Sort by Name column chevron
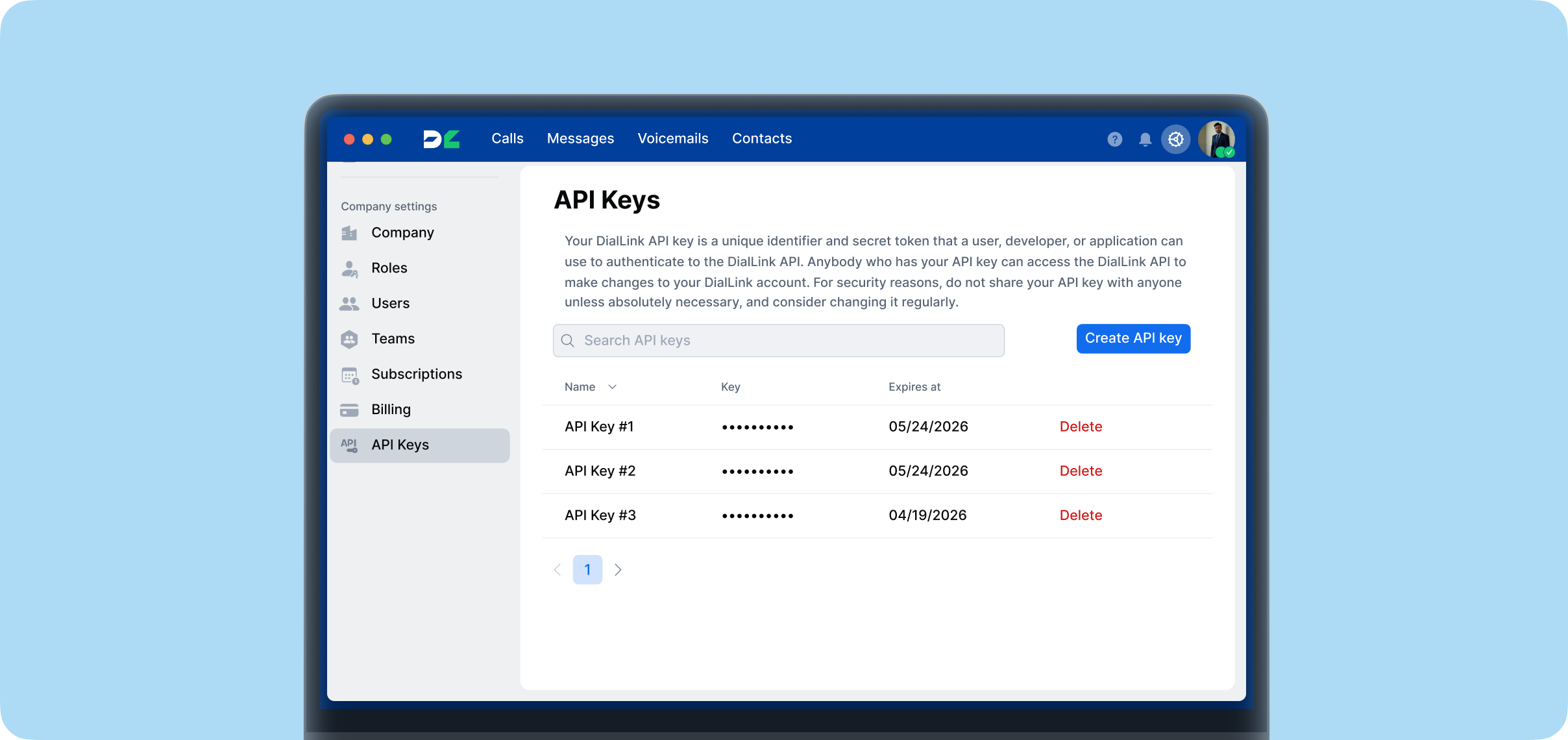 (x=612, y=387)
